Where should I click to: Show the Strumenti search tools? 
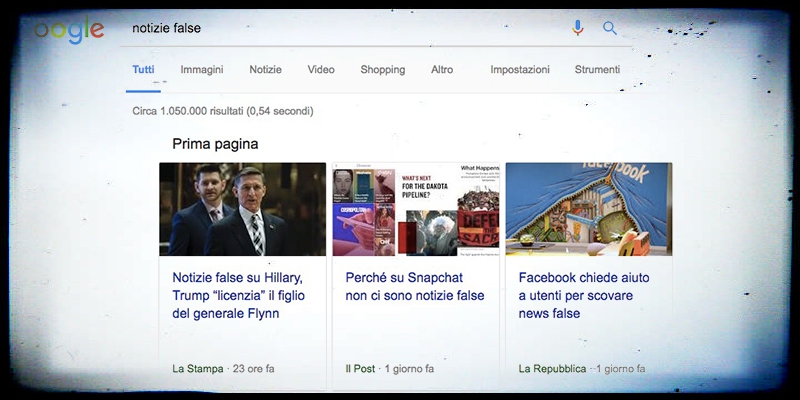point(597,70)
